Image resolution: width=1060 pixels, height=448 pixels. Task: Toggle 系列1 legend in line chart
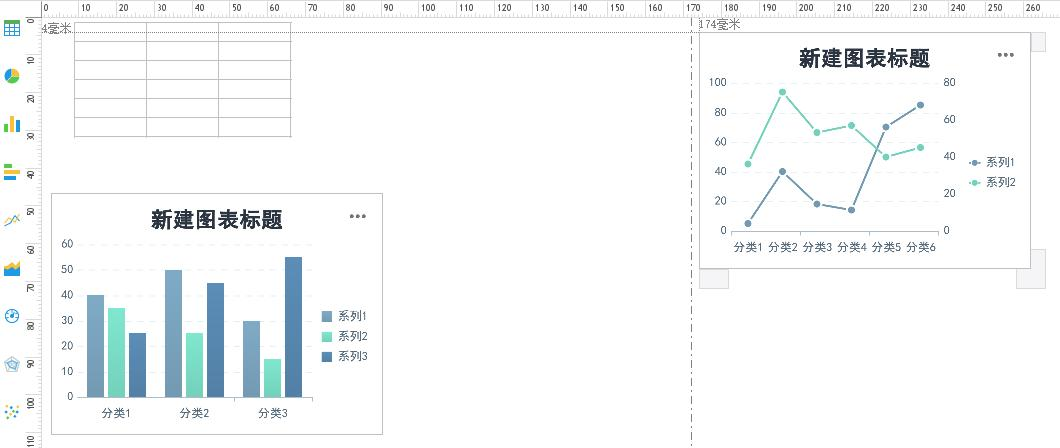pos(992,162)
